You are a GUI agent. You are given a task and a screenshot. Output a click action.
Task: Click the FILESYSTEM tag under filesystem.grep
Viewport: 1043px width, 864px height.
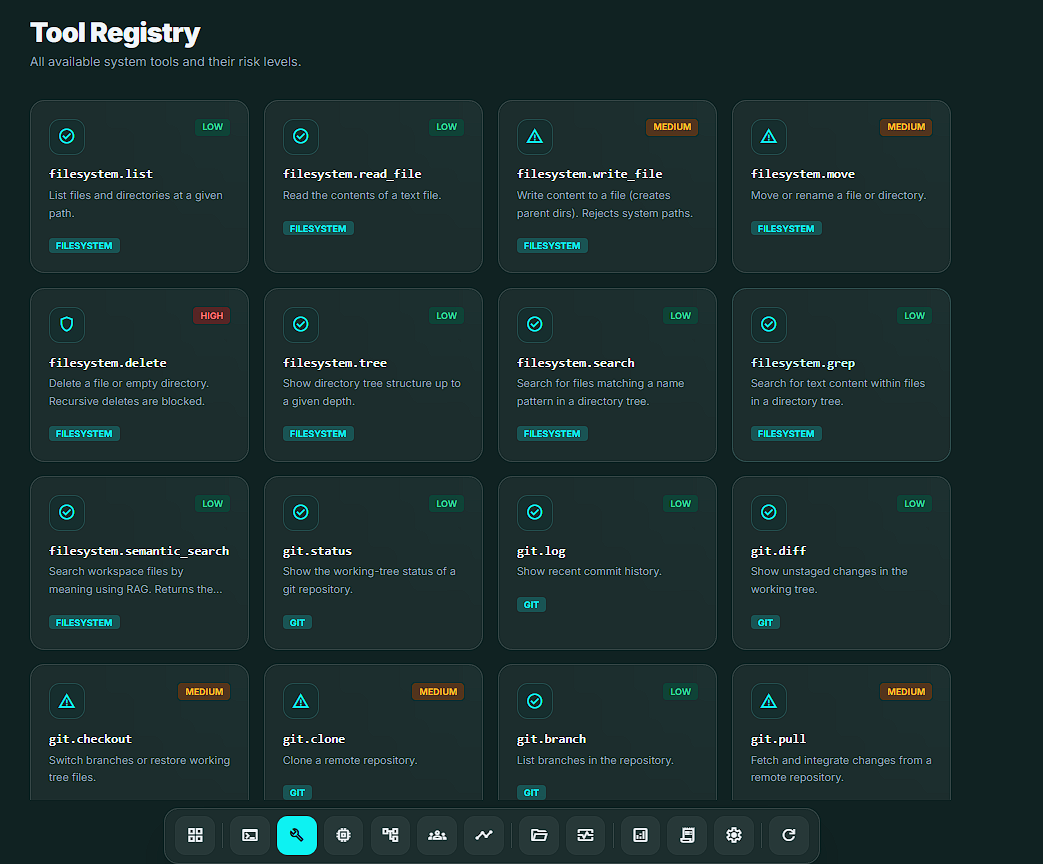(x=786, y=434)
